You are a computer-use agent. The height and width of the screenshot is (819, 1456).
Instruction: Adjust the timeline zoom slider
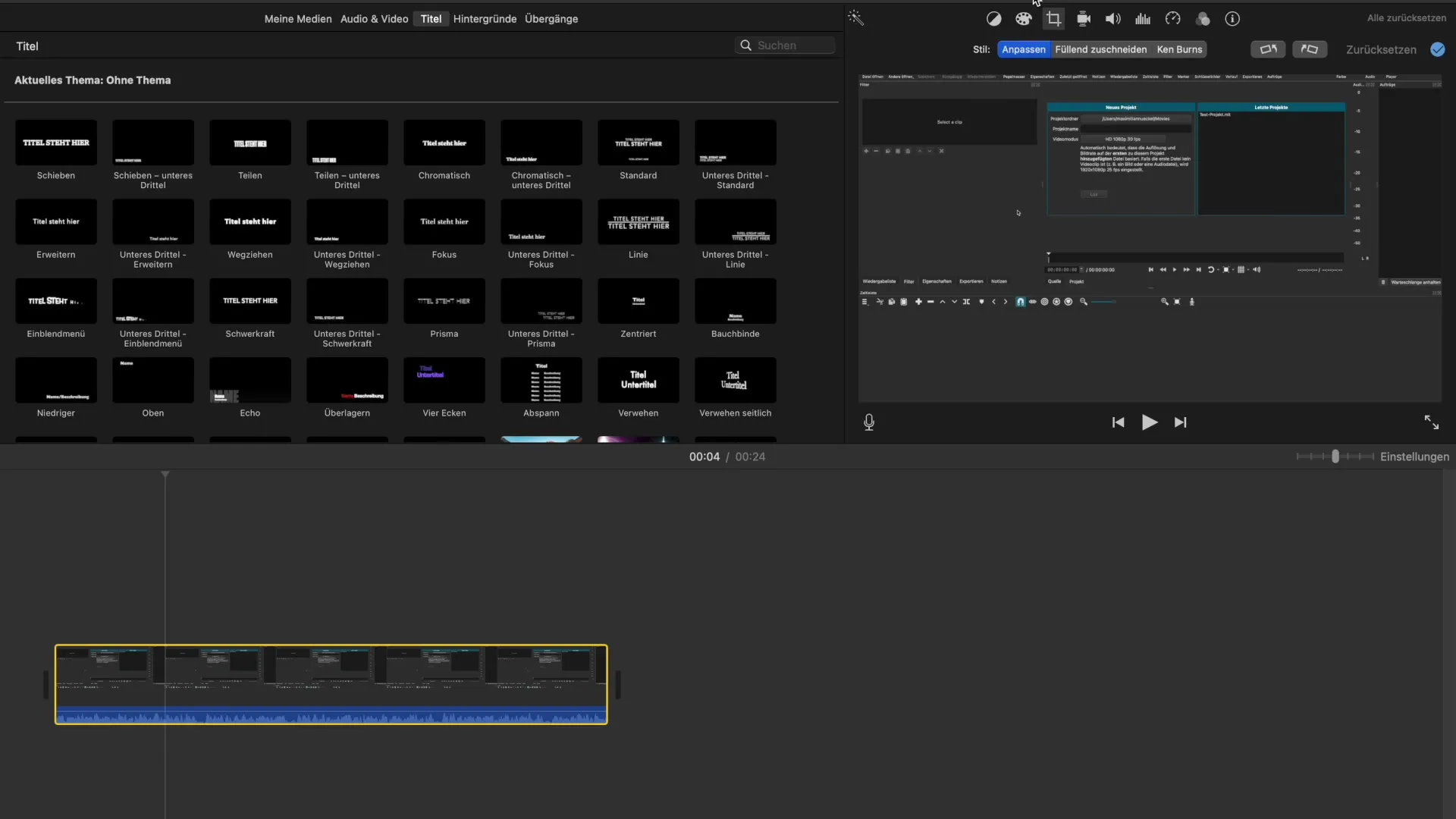[x=1335, y=457]
